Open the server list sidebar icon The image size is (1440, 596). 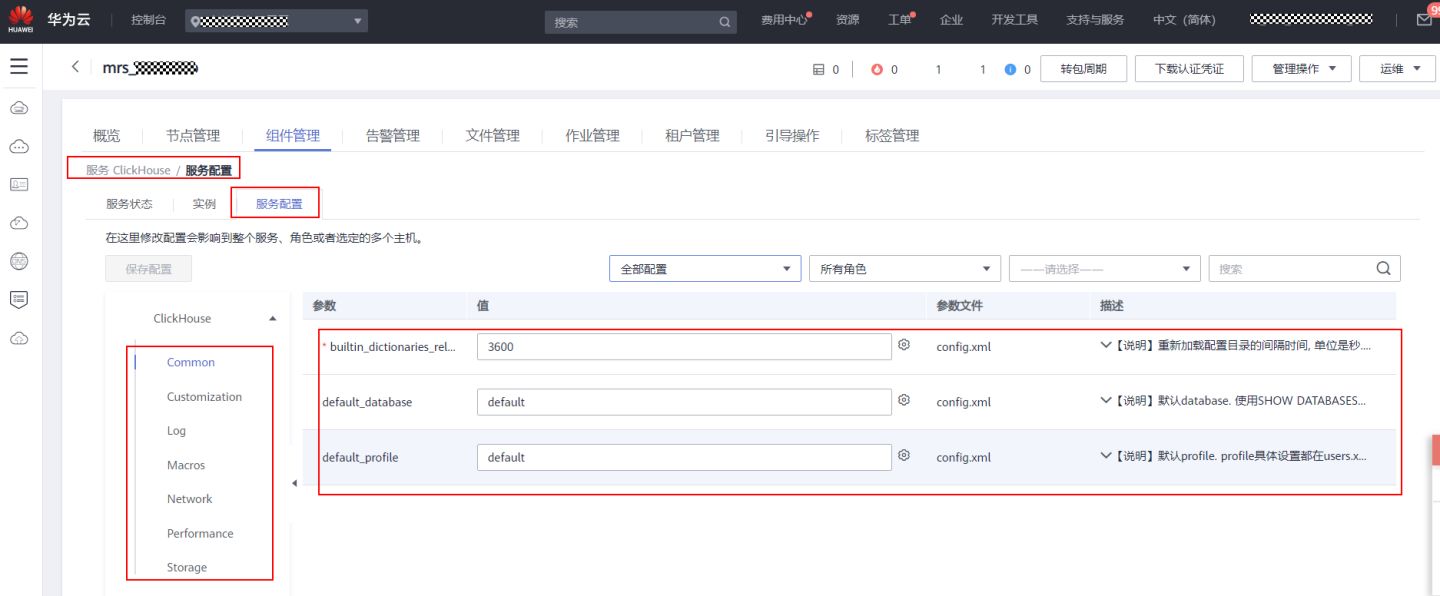(x=19, y=184)
